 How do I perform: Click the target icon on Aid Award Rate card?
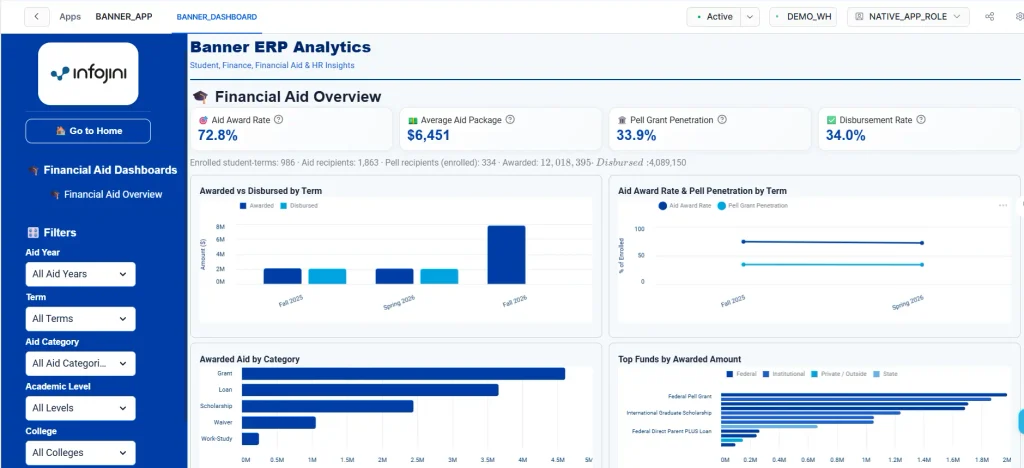(x=202, y=120)
